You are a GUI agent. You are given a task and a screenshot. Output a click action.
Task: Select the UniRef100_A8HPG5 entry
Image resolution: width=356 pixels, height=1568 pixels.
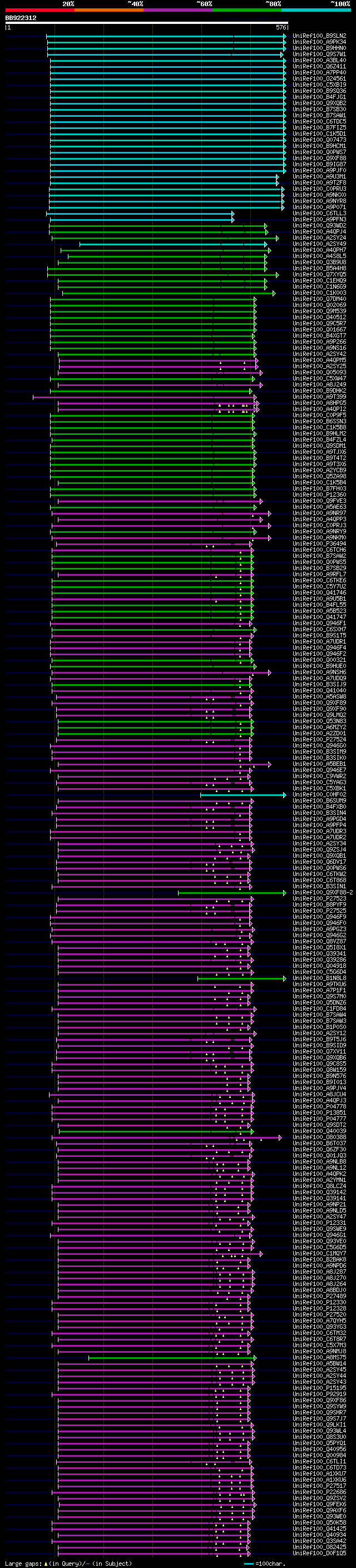tap(319, 403)
